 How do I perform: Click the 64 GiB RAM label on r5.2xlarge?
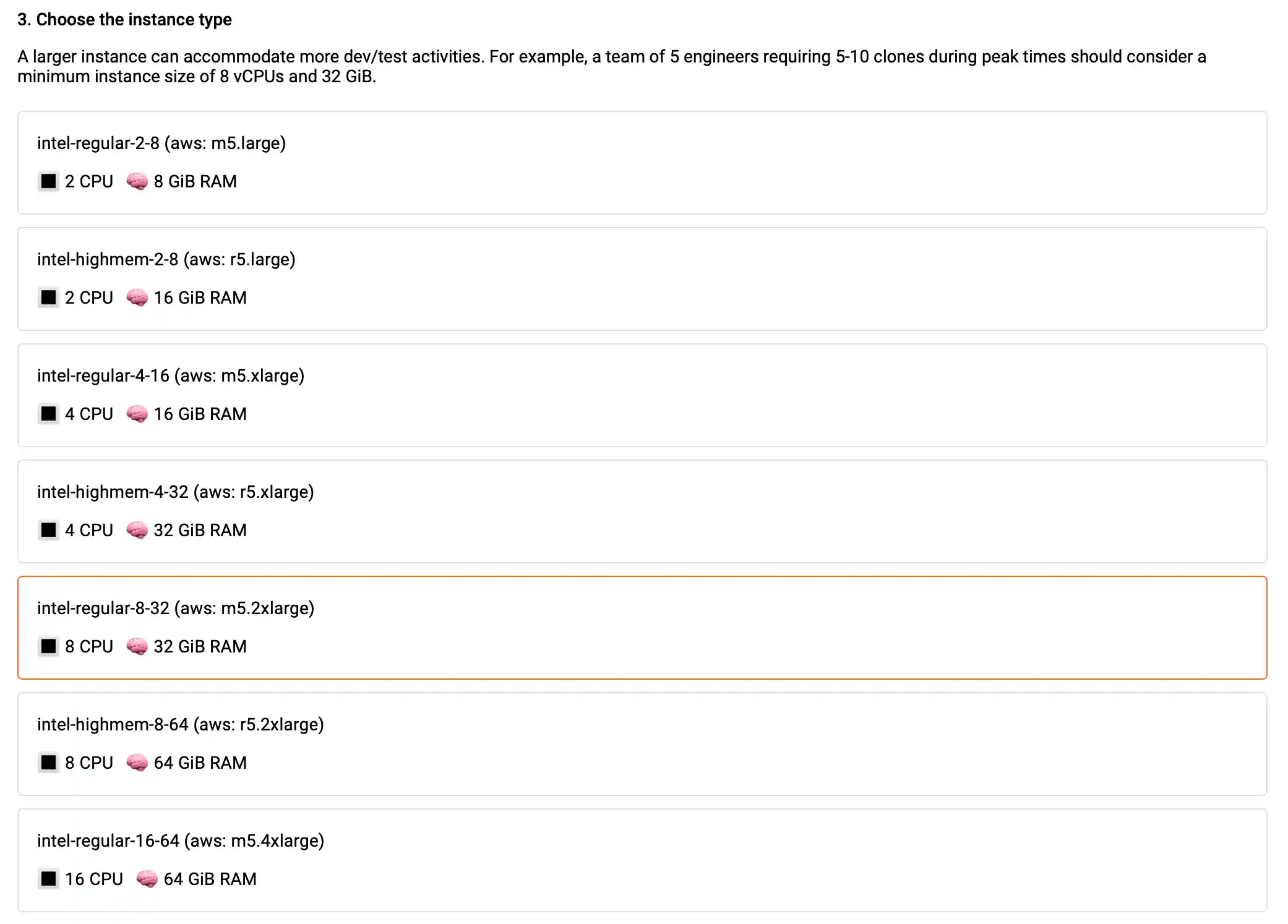pos(200,763)
